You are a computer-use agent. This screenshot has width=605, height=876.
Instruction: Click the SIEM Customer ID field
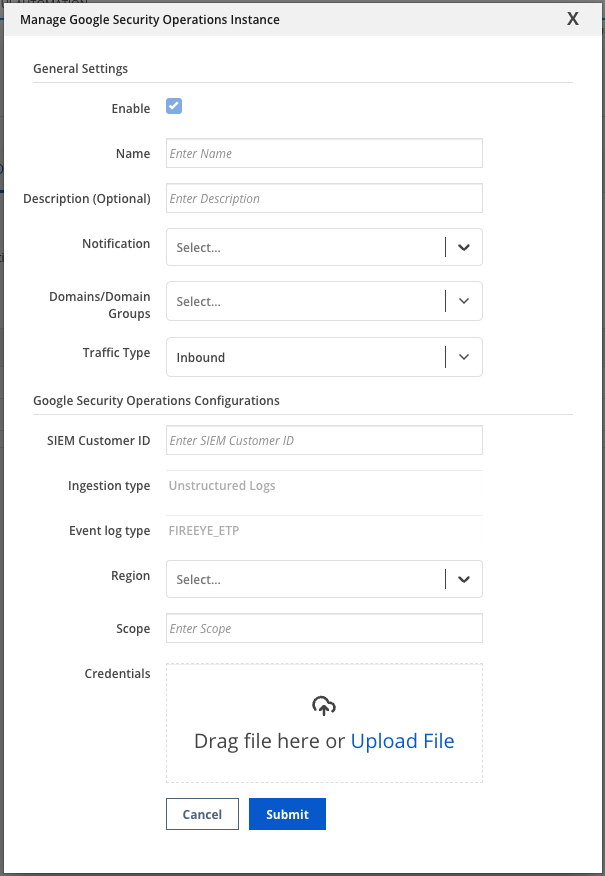tap(324, 440)
